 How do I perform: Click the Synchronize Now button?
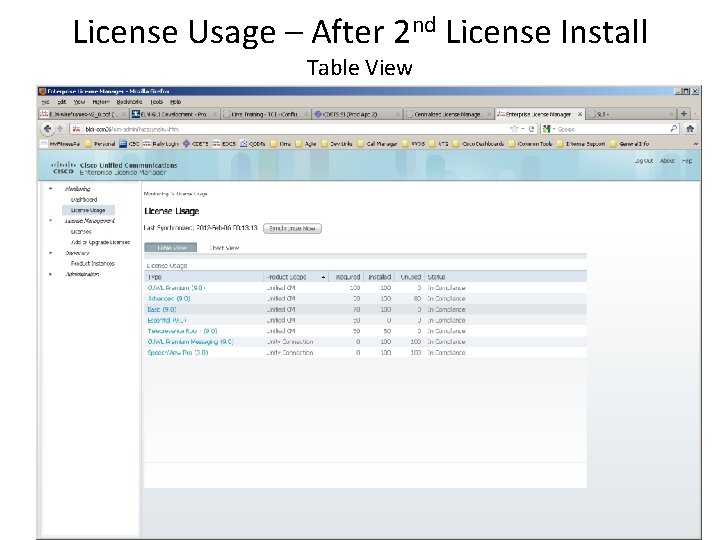point(292,228)
